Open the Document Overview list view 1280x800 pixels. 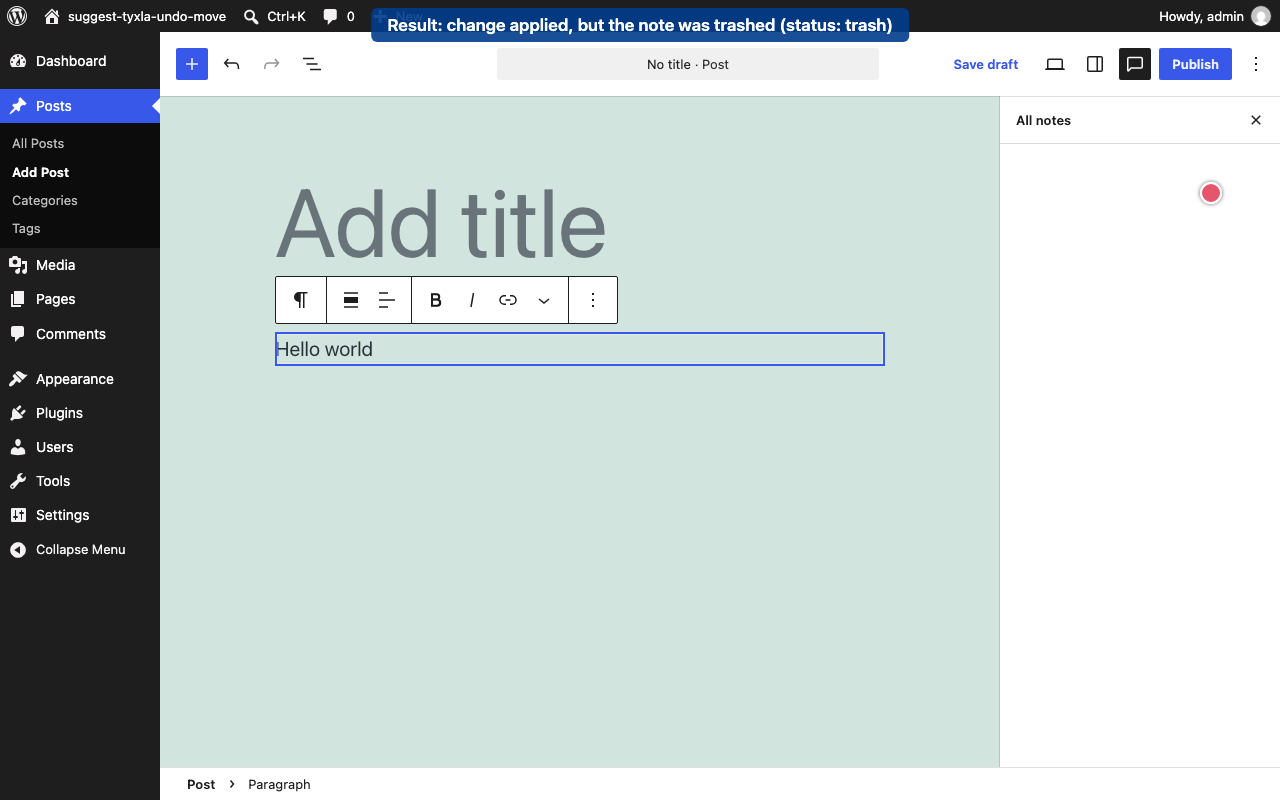312,64
